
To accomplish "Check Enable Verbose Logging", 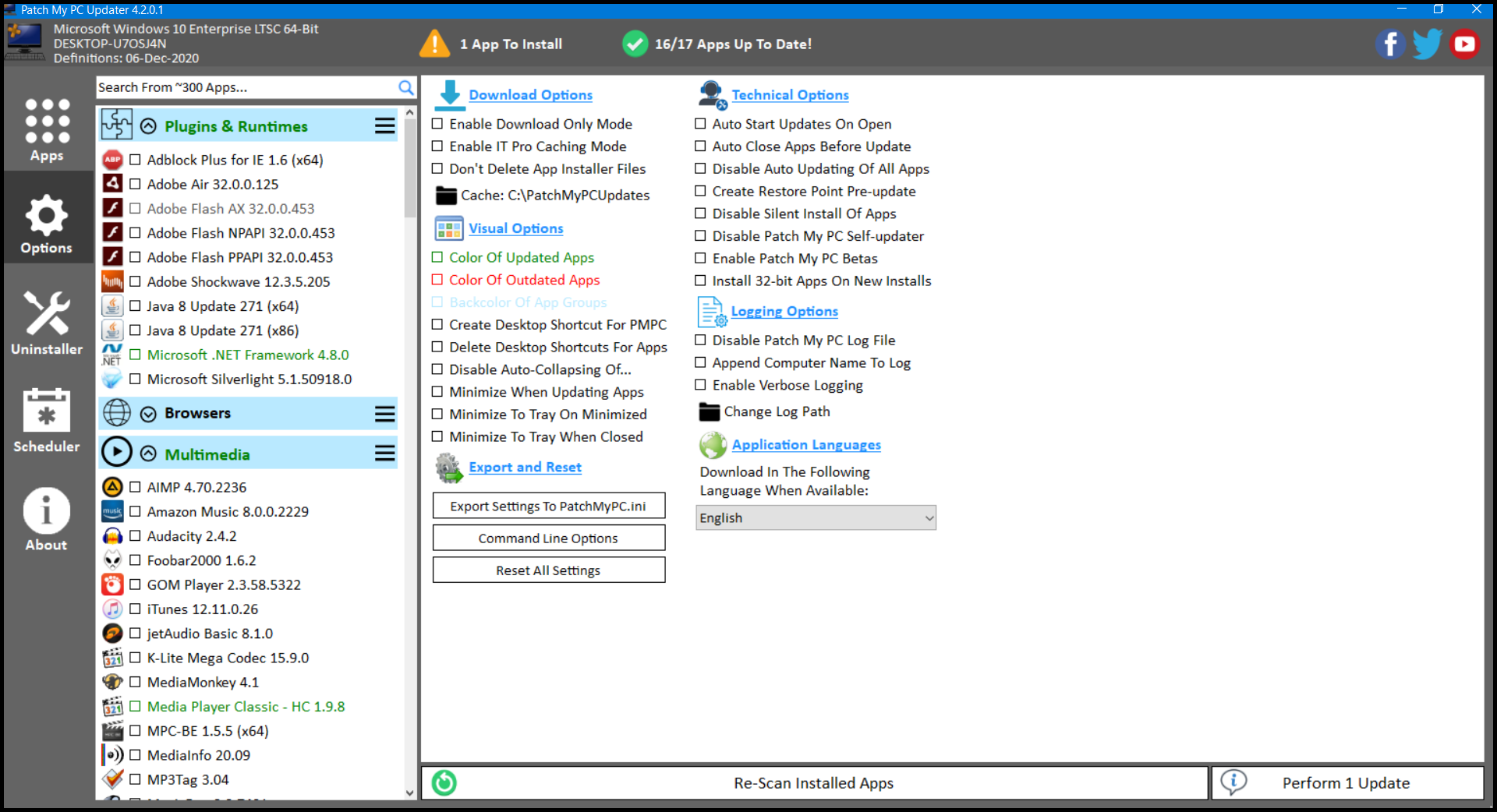I will (x=700, y=385).
